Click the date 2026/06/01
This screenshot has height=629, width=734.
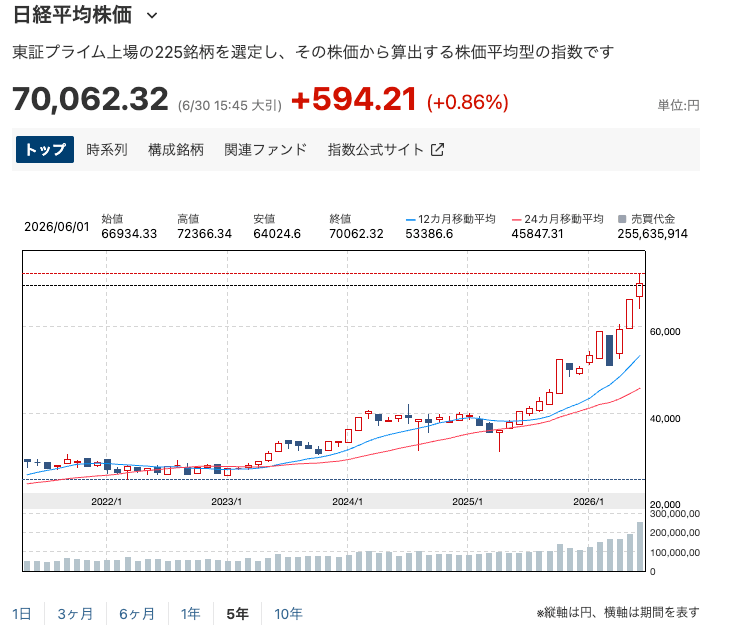point(57,227)
